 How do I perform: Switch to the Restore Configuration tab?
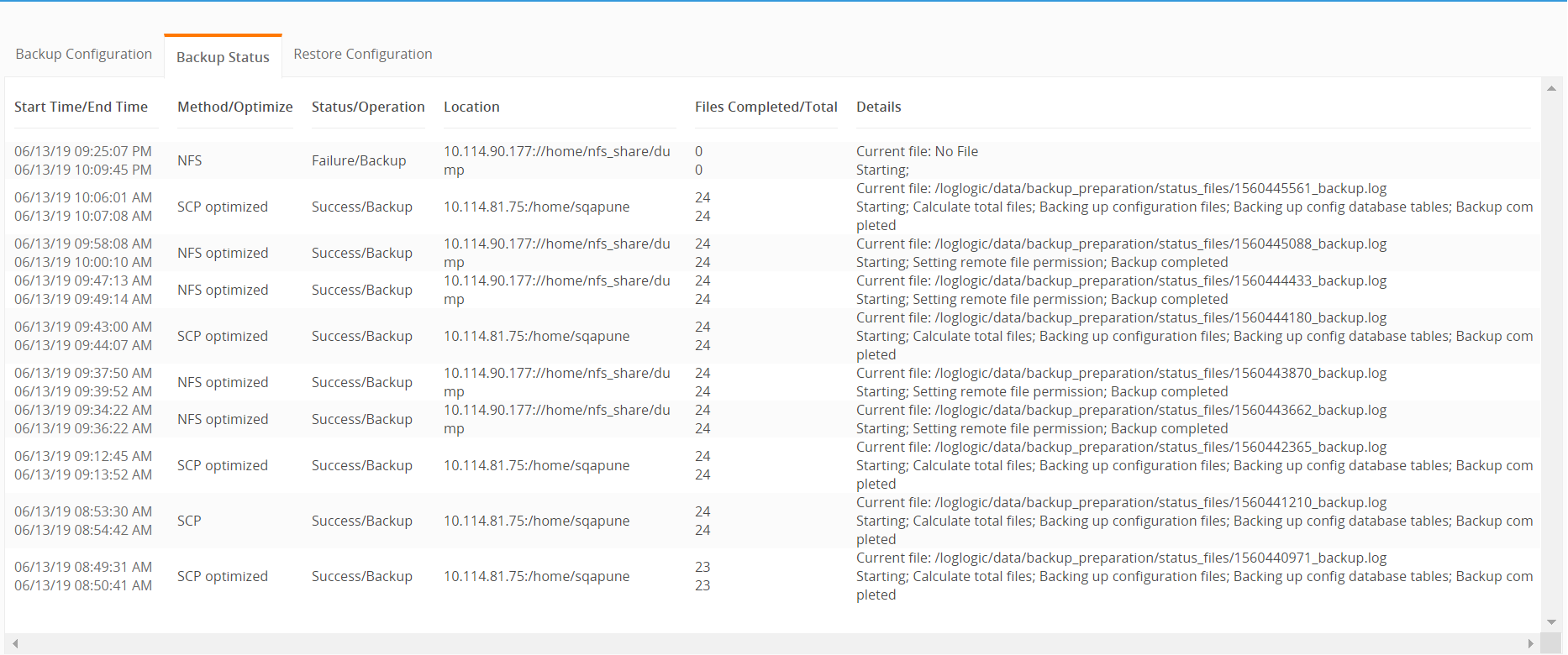pyautogui.click(x=362, y=54)
